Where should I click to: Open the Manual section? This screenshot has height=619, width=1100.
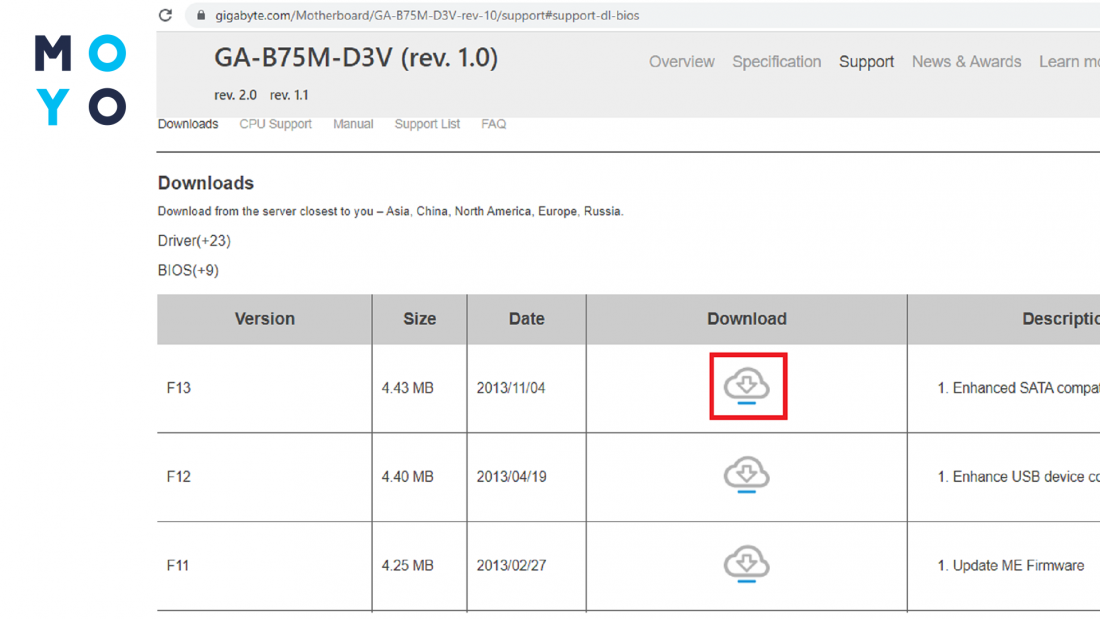coord(353,124)
